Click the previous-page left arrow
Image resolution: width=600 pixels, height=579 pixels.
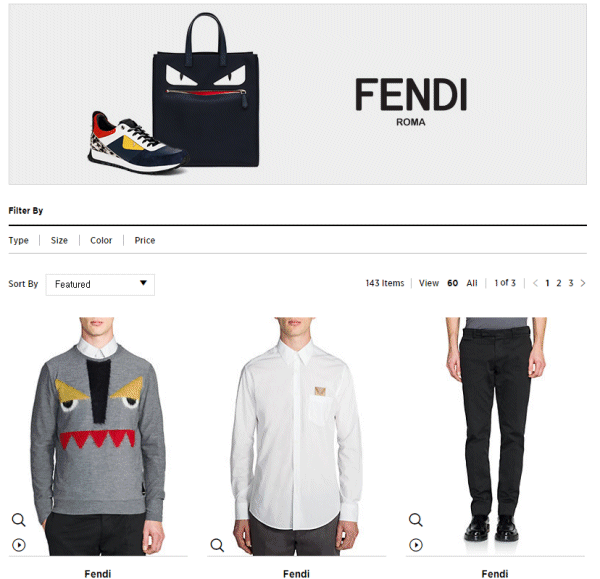535,283
